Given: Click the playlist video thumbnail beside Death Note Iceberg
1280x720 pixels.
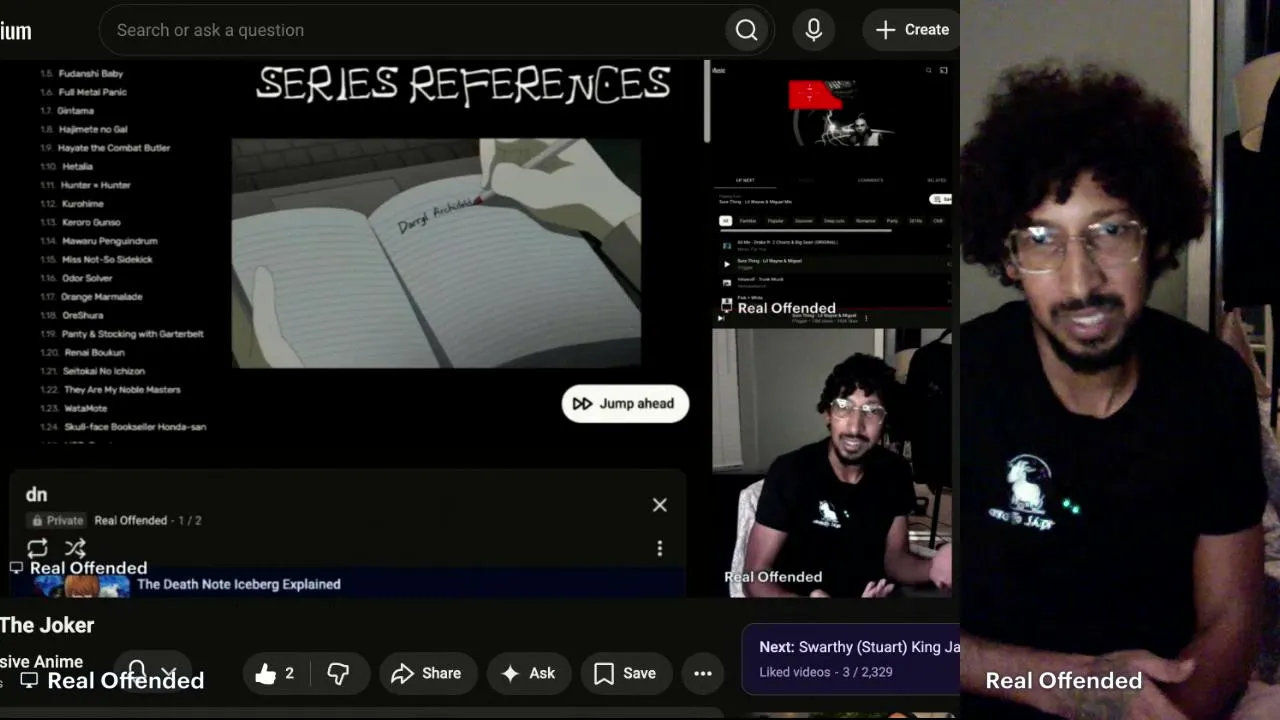Looking at the screenshot, I should click(83, 586).
